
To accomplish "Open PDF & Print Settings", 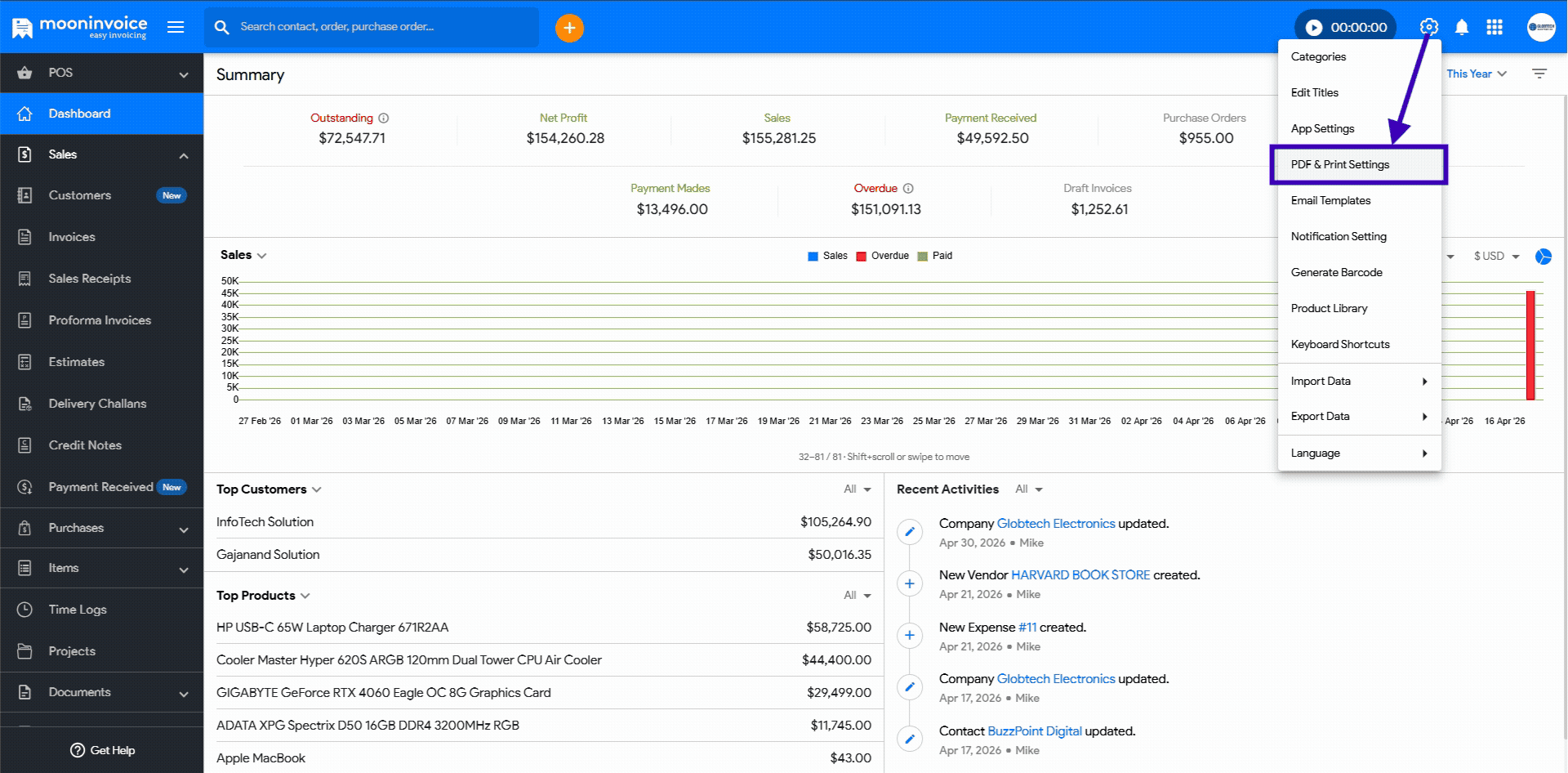I will tap(1359, 164).
